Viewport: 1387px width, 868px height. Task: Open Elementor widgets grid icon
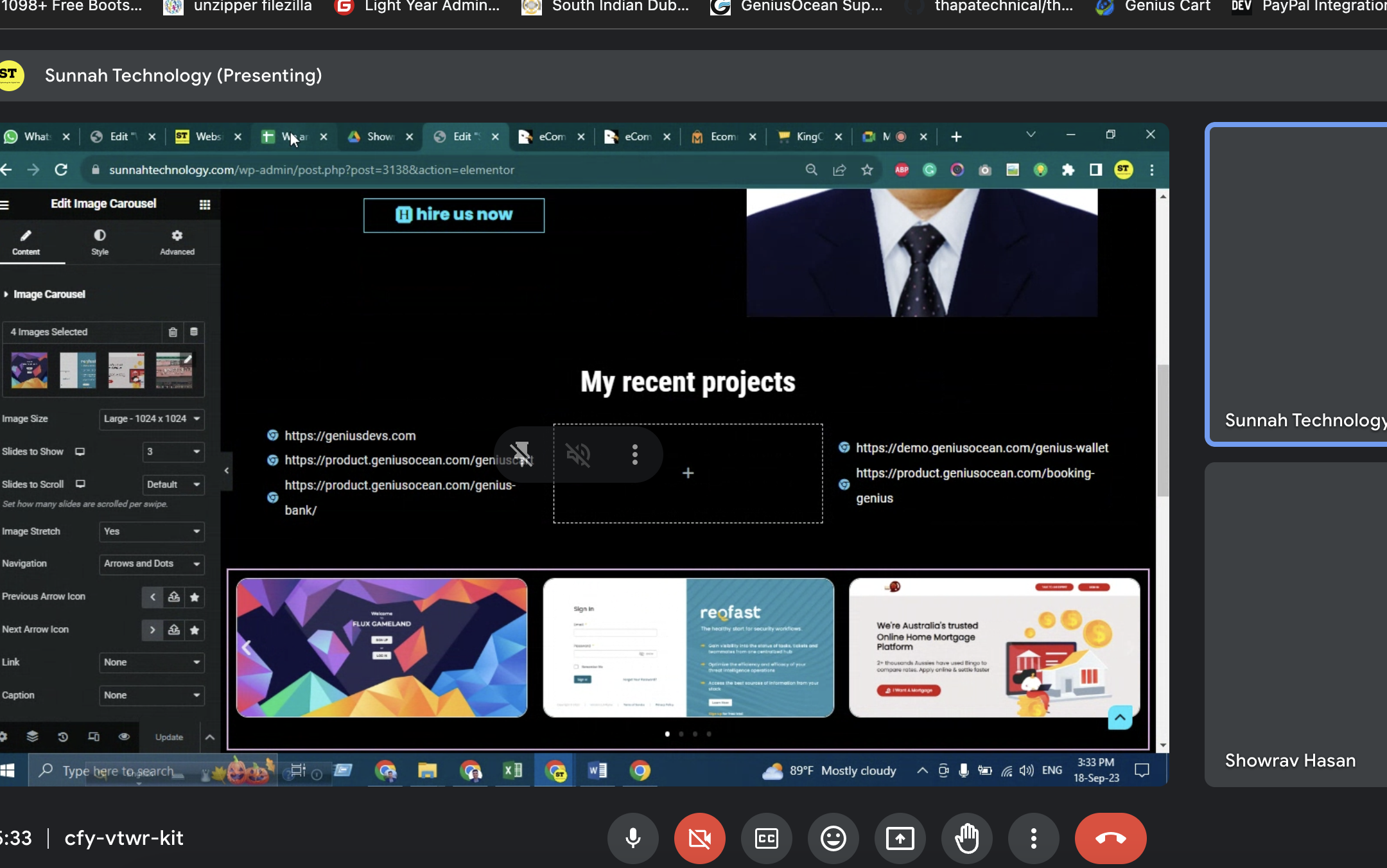point(205,204)
